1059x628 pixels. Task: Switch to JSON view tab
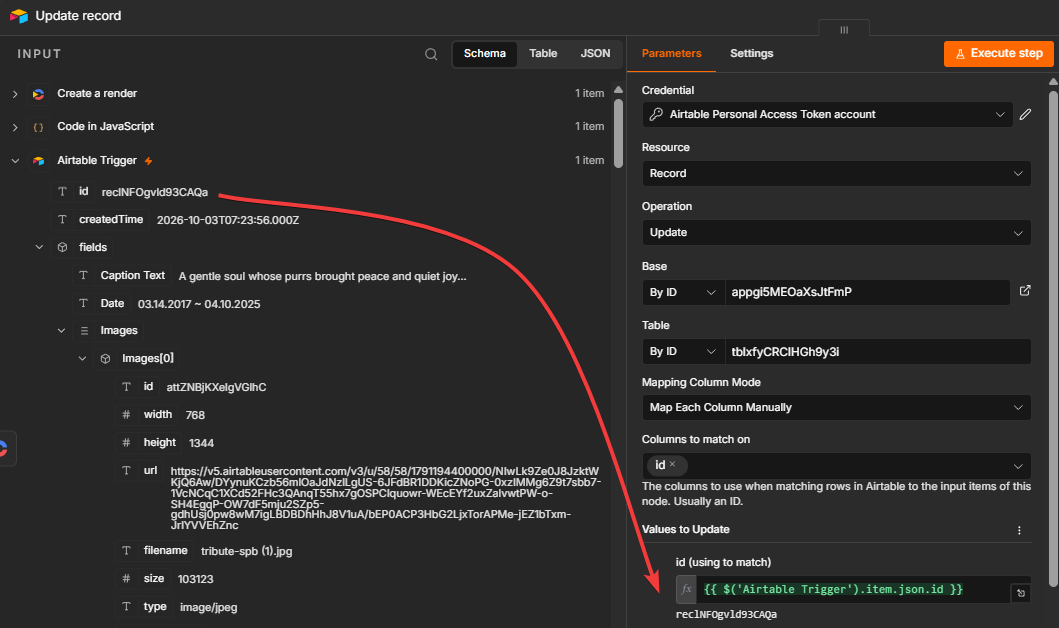pyautogui.click(x=595, y=53)
